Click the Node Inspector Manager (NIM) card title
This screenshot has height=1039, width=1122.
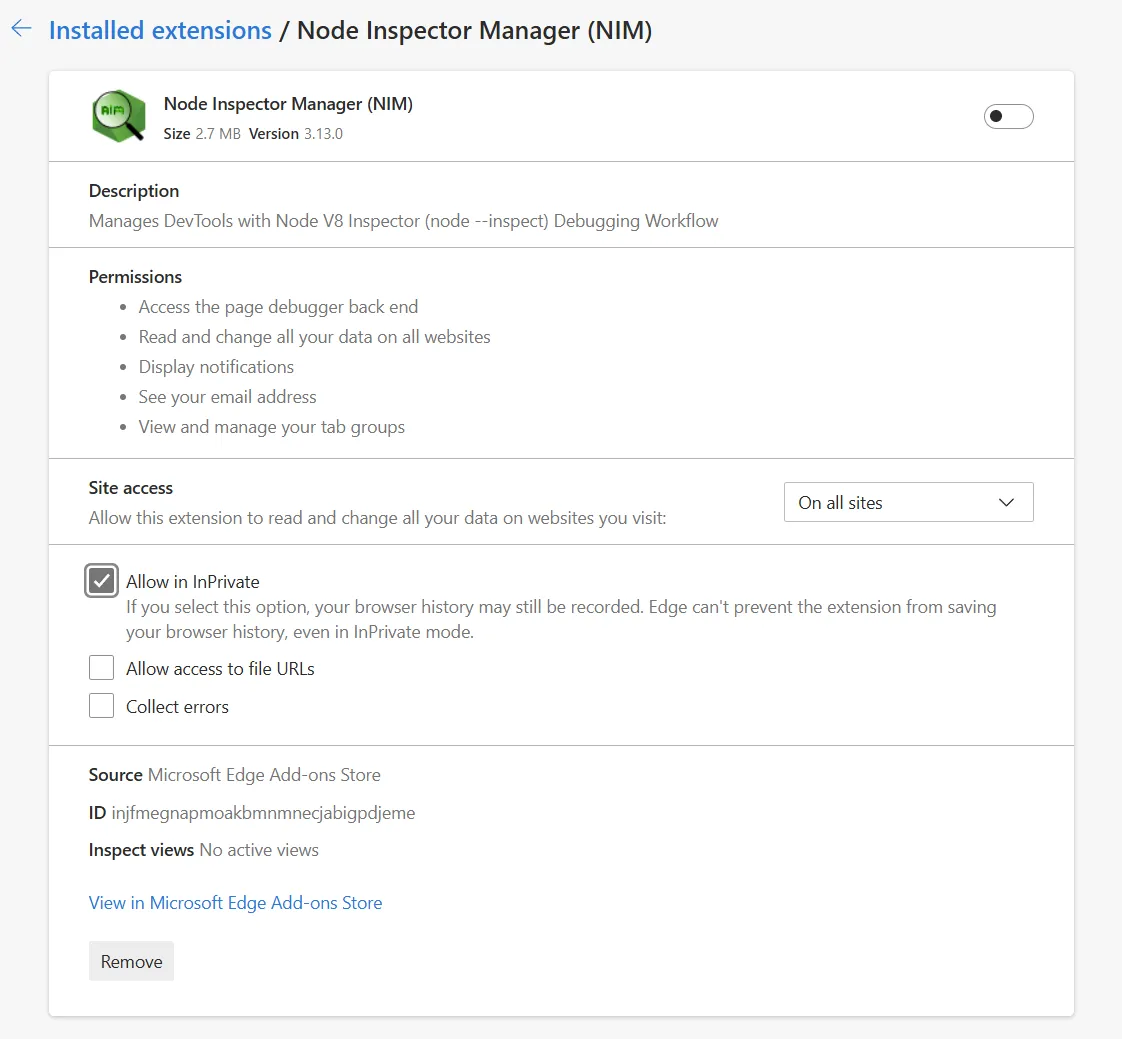(288, 104)
